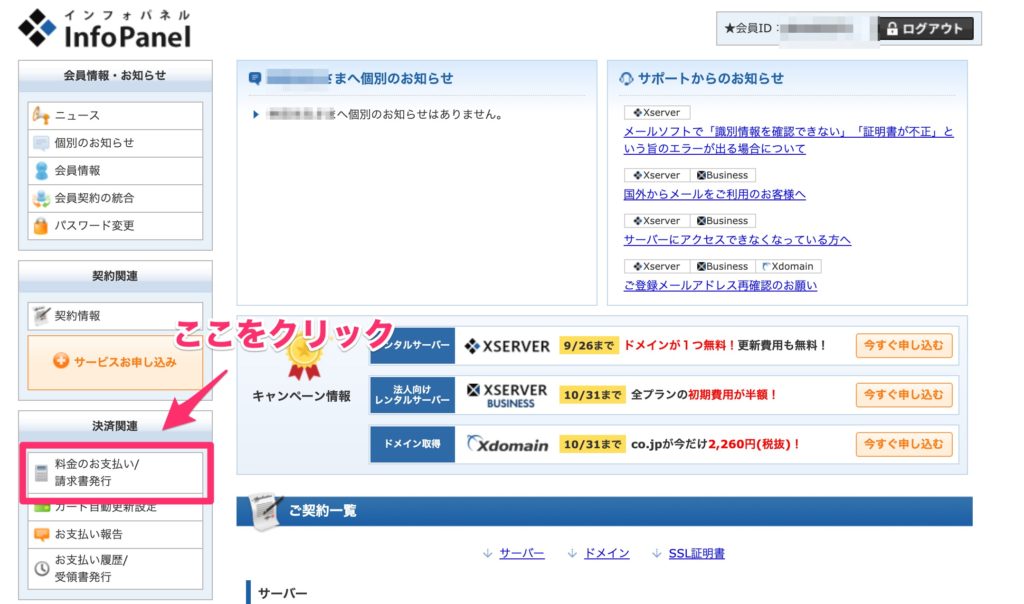Click the ドメイン取得 label
This screenshot has height=604, width=1024.
point(412,444)
